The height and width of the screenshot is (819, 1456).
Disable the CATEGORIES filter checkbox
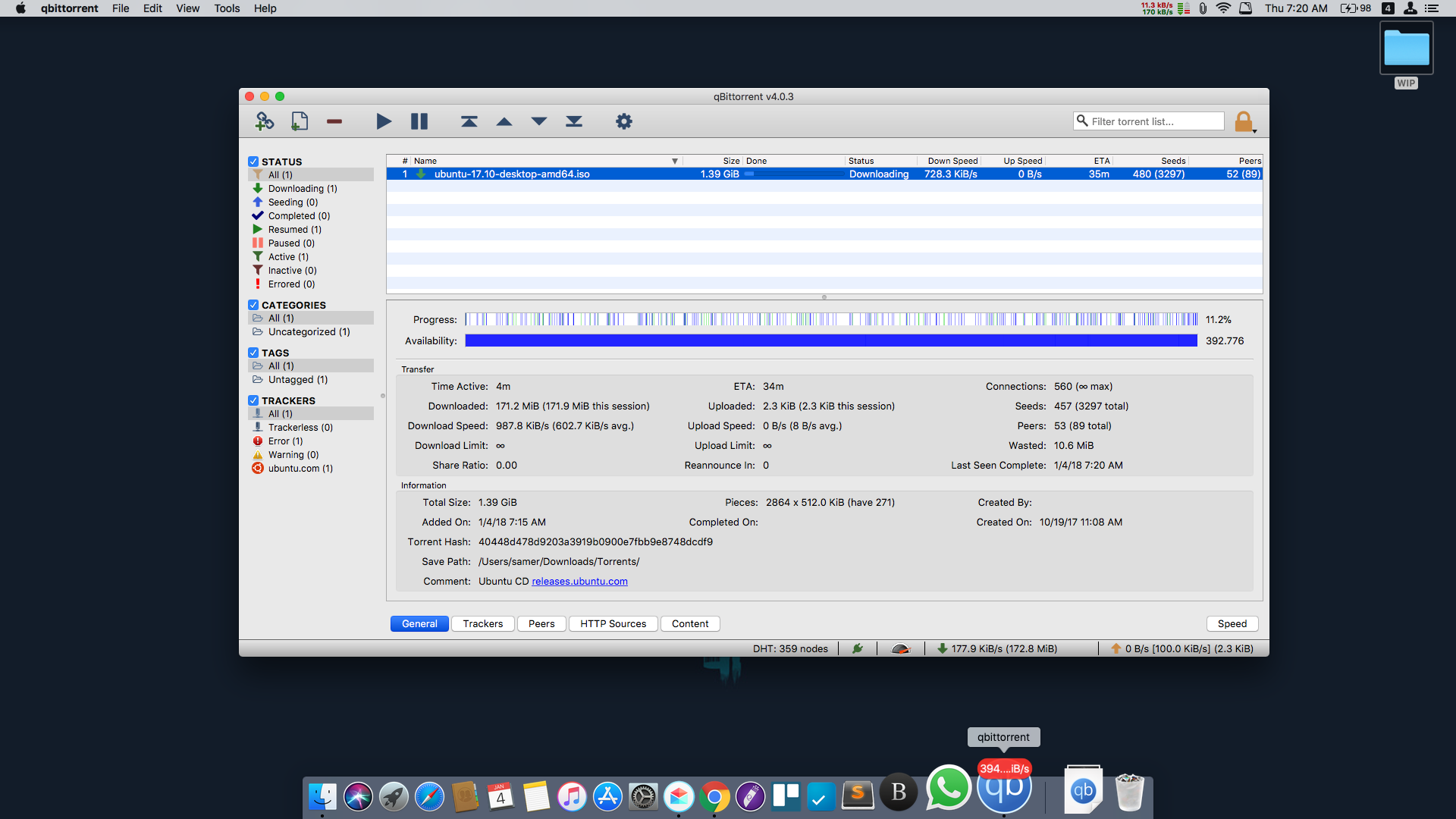pyautogui.click(x=253, y=304)
